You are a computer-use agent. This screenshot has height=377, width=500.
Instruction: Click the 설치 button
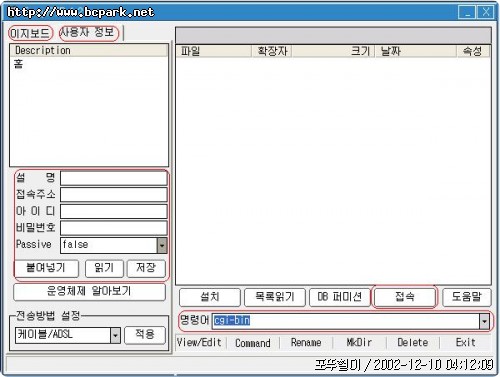210,297
